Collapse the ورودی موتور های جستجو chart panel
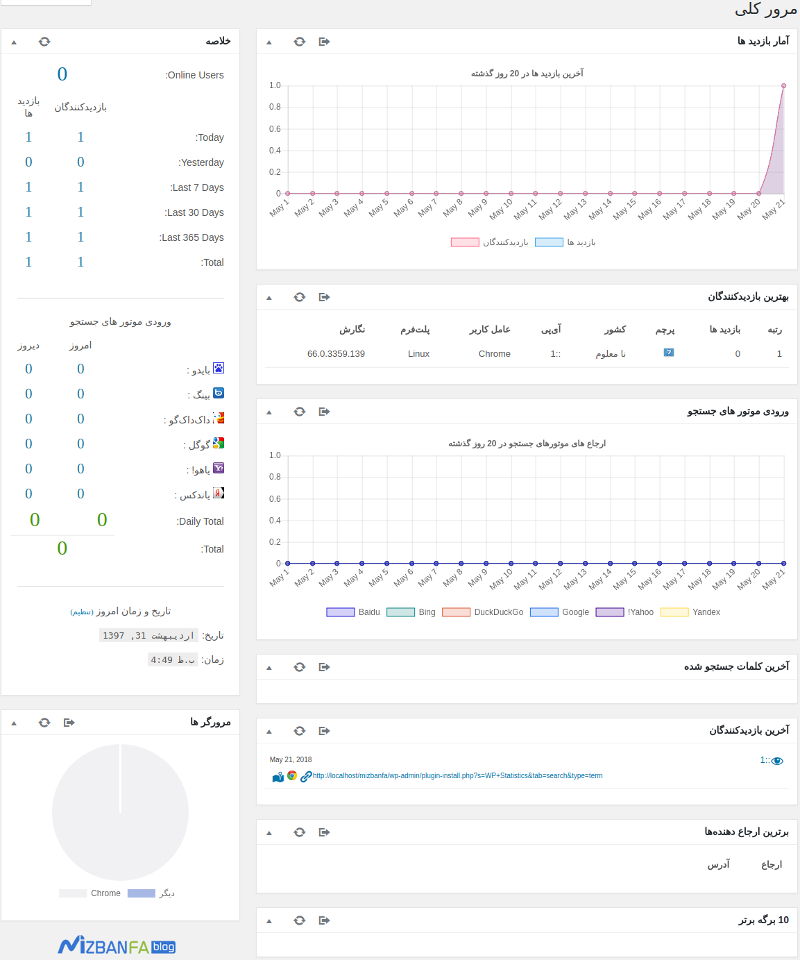The image size is (800, 960). 269,412
